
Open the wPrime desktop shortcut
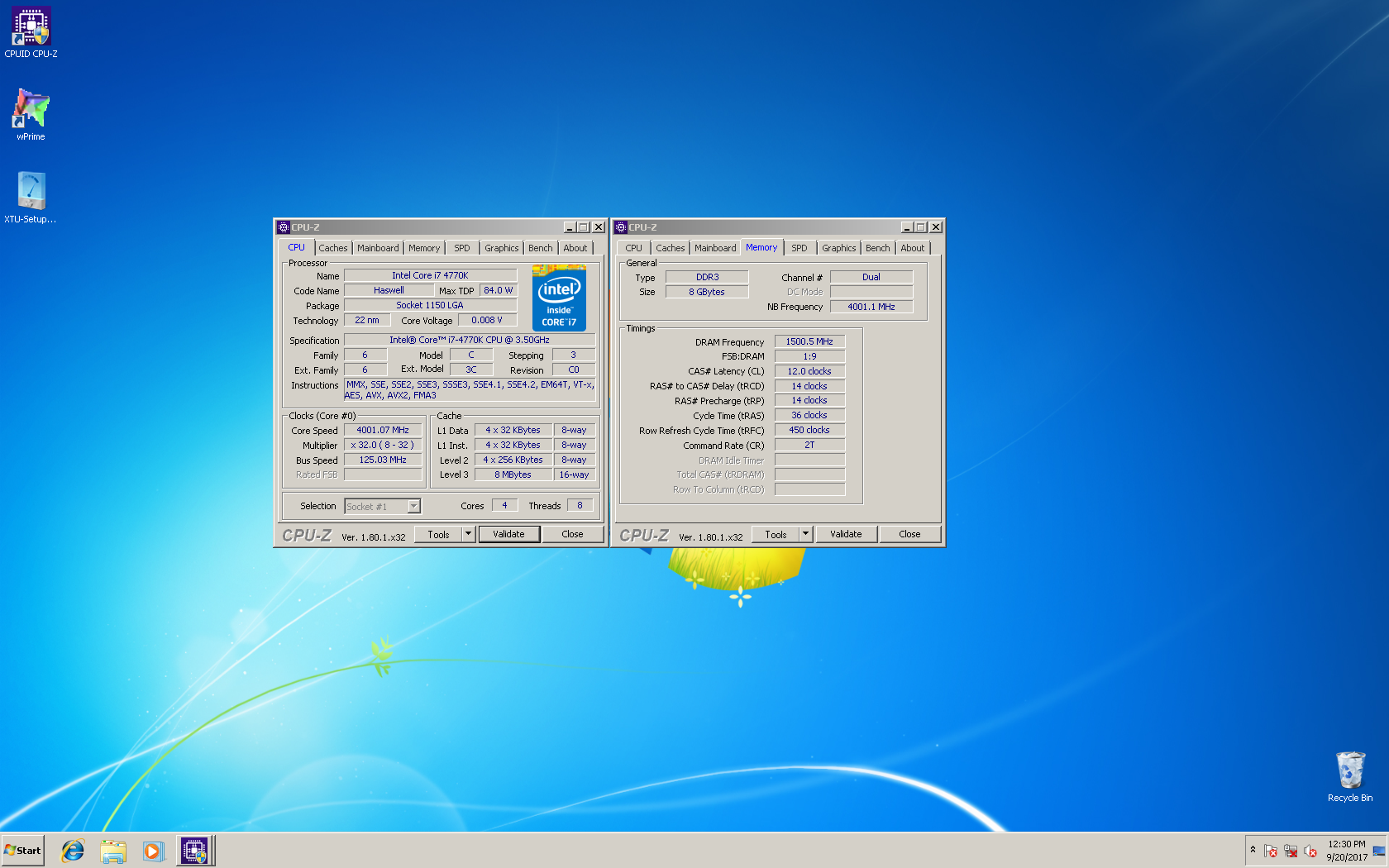tap(31, 115)
